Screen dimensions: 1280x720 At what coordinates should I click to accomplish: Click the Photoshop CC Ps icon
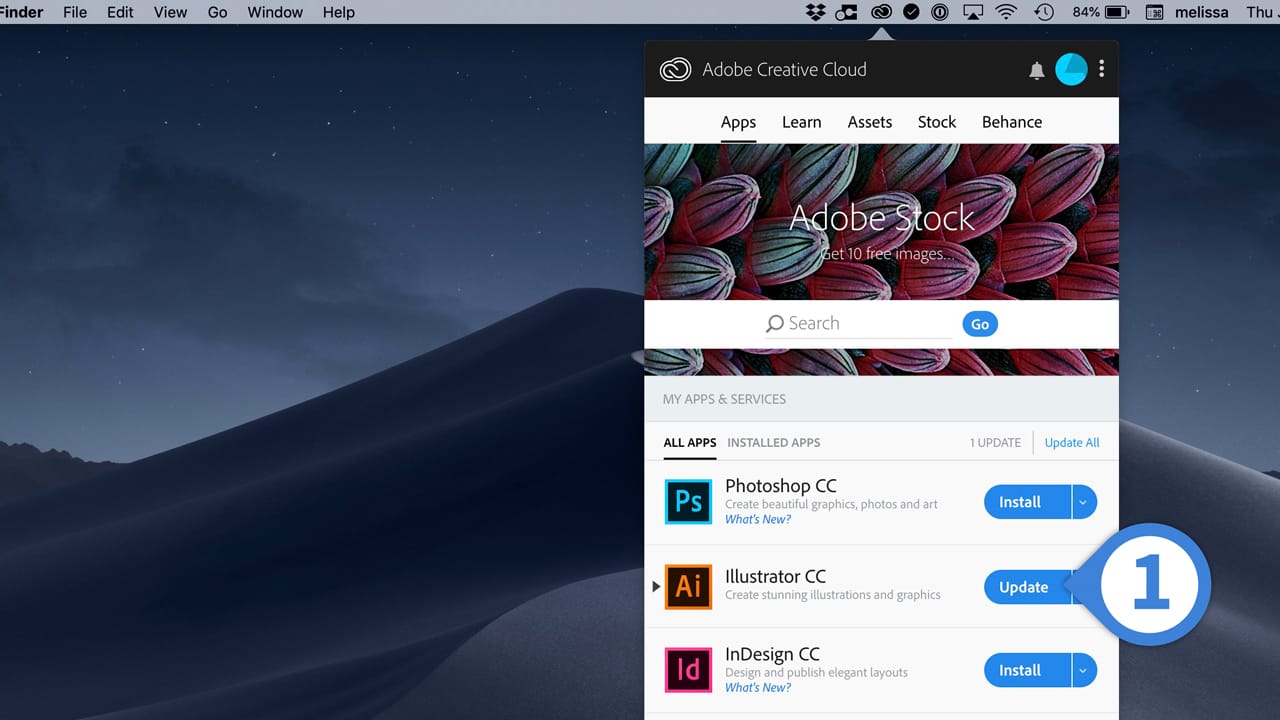click(x=688, y=501)
